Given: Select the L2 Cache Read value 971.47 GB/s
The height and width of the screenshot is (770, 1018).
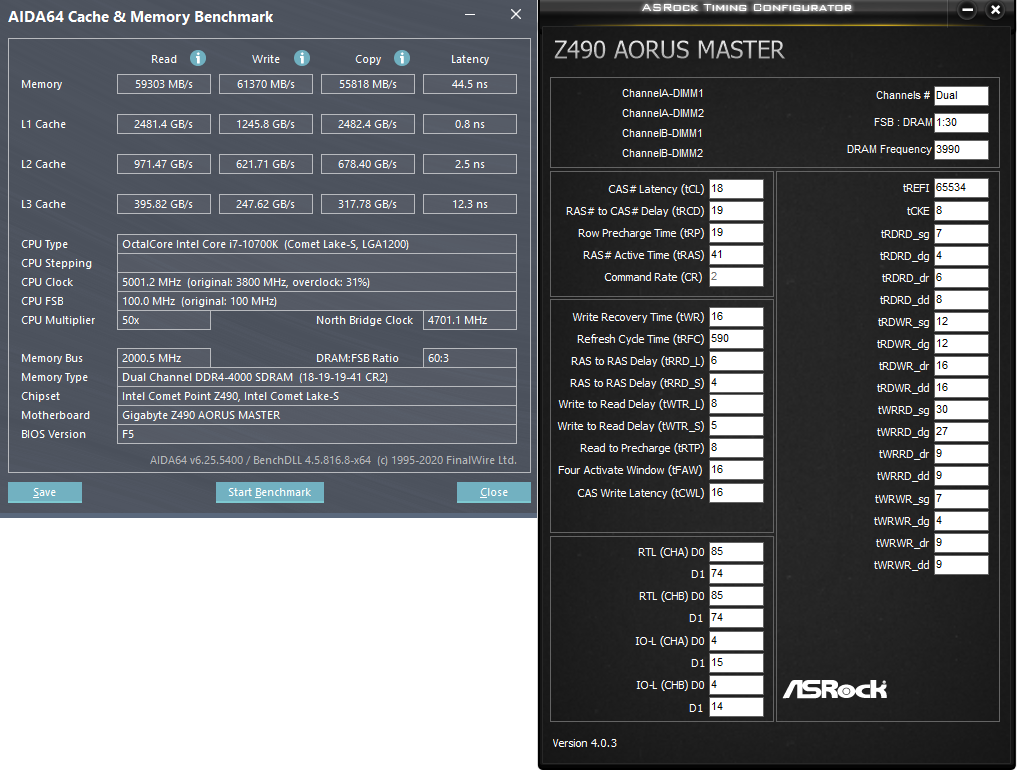Looking at the screenshot, I should pyautogui.click(x=164, y=164).
